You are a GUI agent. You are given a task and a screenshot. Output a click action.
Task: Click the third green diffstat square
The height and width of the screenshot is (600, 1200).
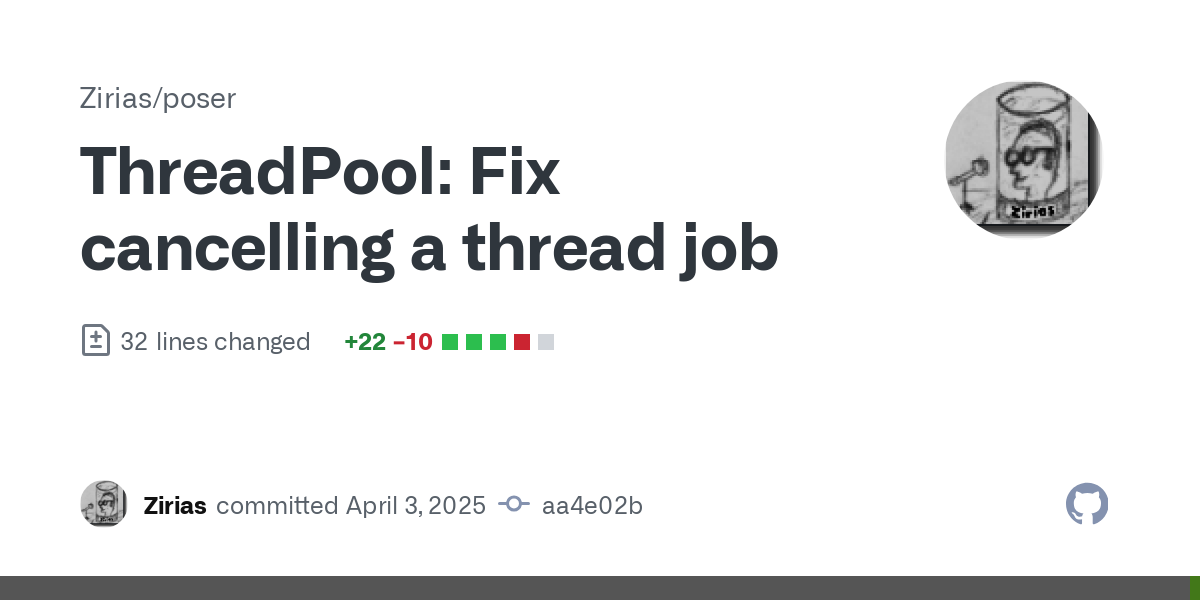click(x=498, y=342)
